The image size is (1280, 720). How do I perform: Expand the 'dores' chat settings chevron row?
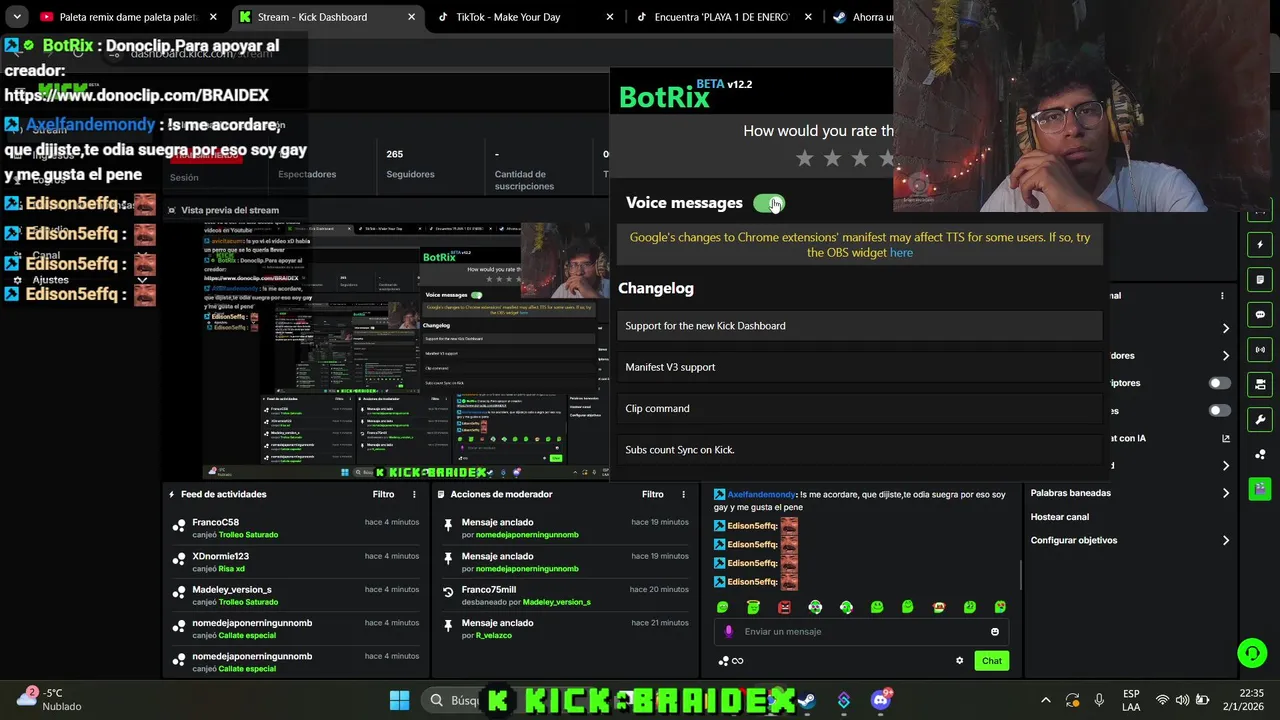(x=1225, y=356)
